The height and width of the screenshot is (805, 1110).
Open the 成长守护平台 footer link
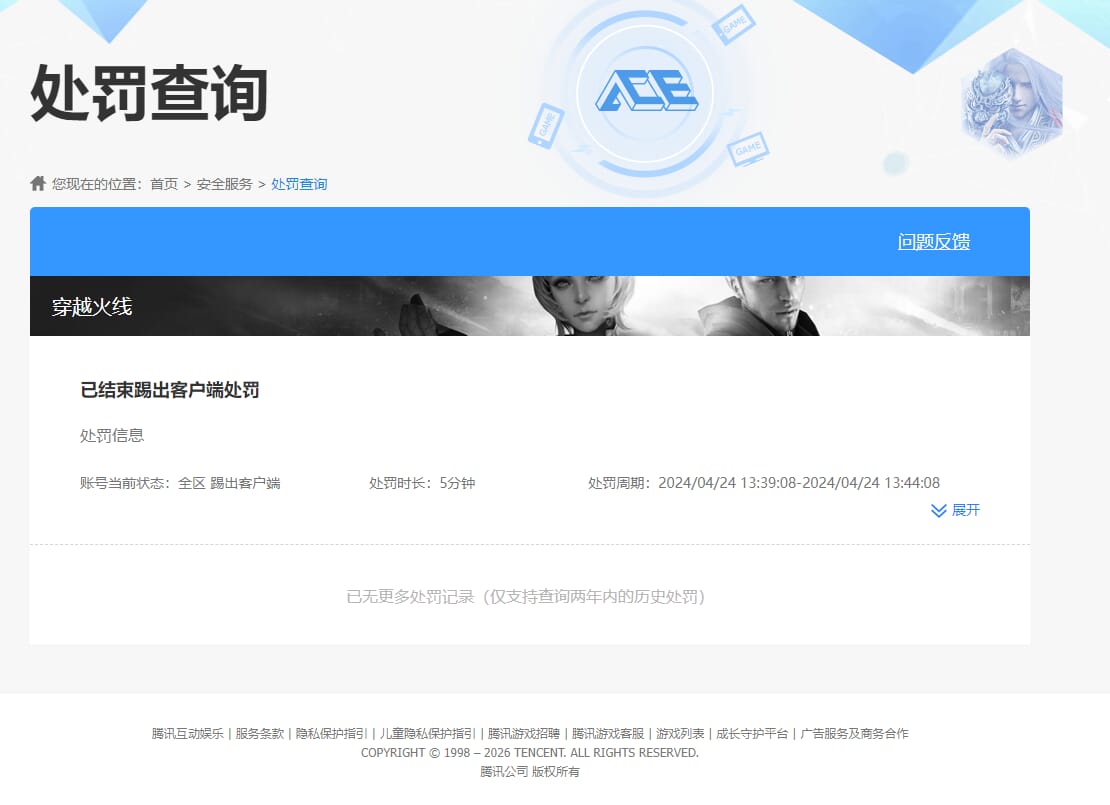pyautogui.click(x=752, y=733)
